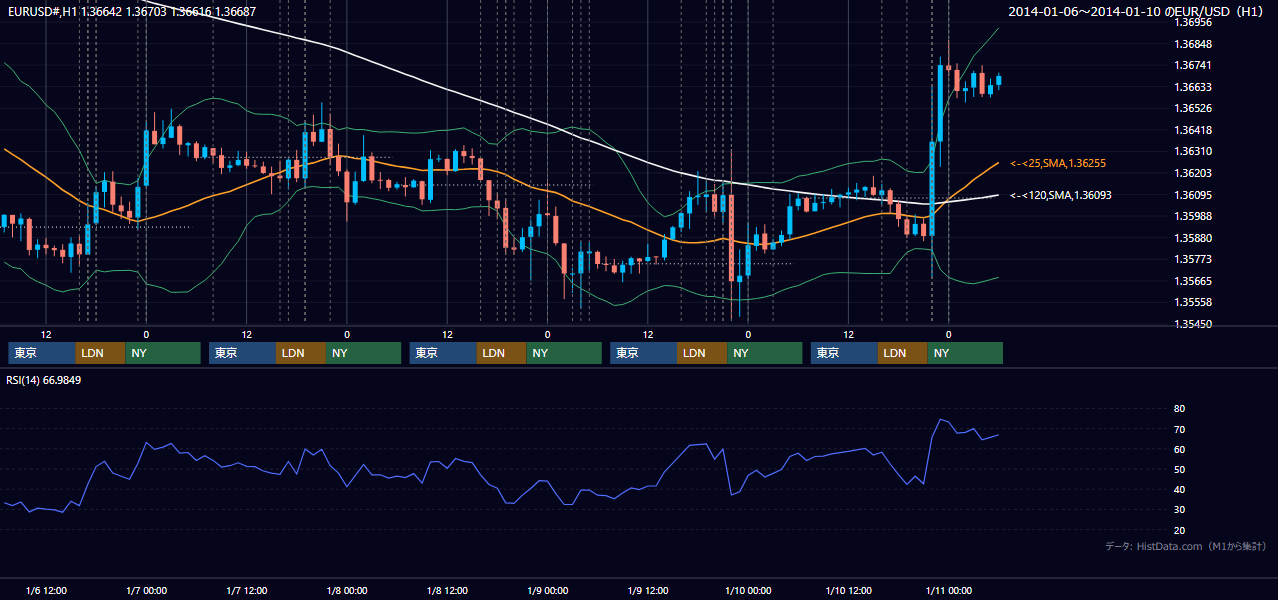1278x600 pixels.
Task: Click the orange 25 SMA label 1.36255
Action: (x=1058, y=163)
